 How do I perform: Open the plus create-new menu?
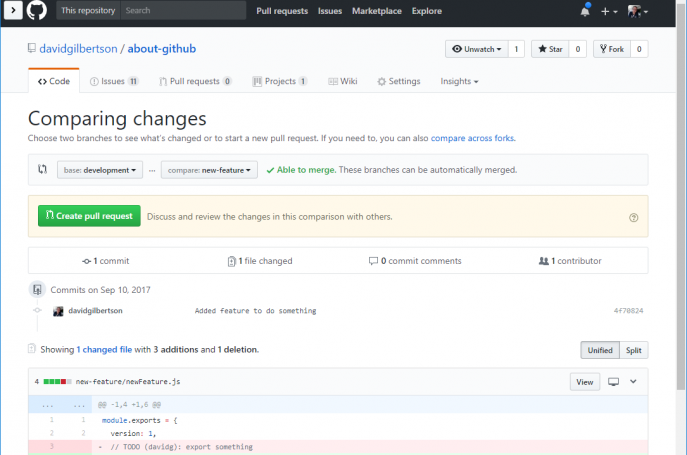609,11
